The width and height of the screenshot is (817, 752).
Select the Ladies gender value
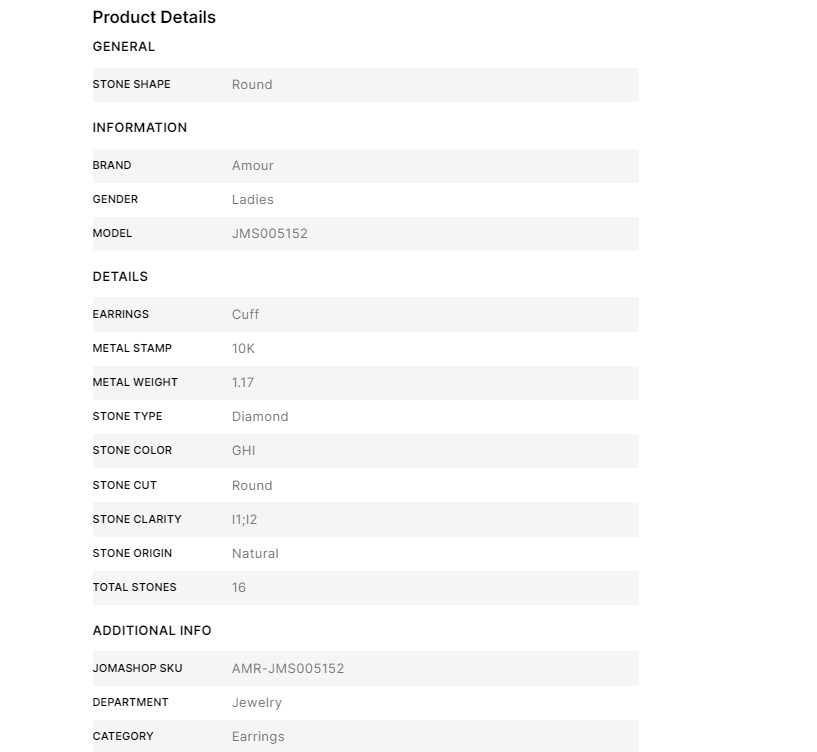pos(252,200)
